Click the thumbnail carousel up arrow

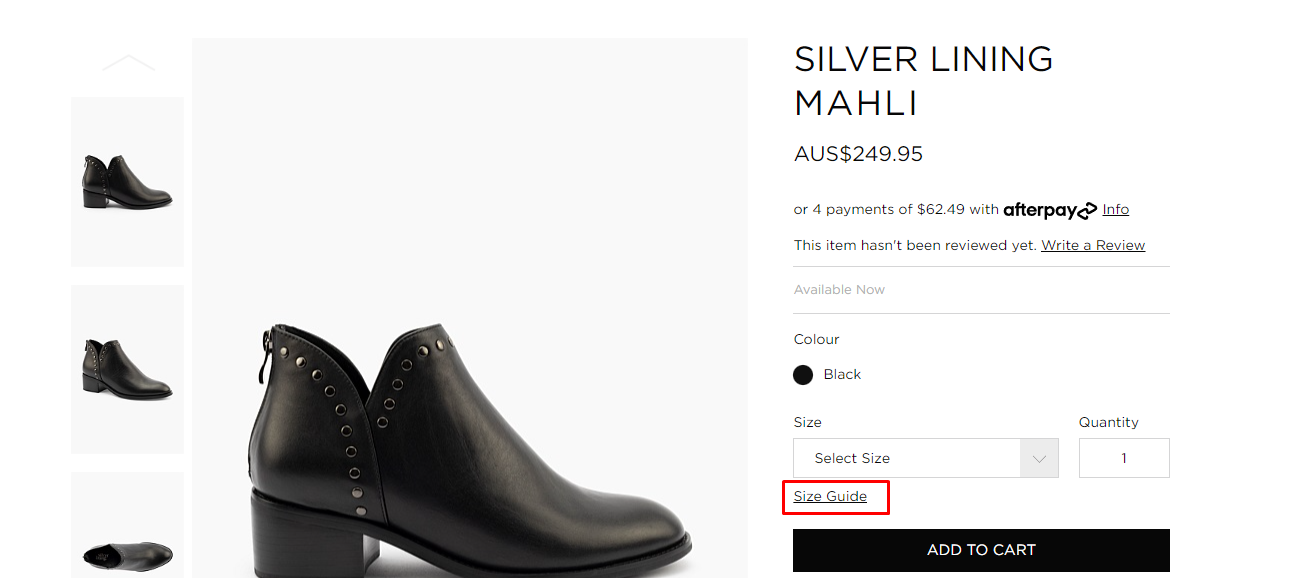128,63
